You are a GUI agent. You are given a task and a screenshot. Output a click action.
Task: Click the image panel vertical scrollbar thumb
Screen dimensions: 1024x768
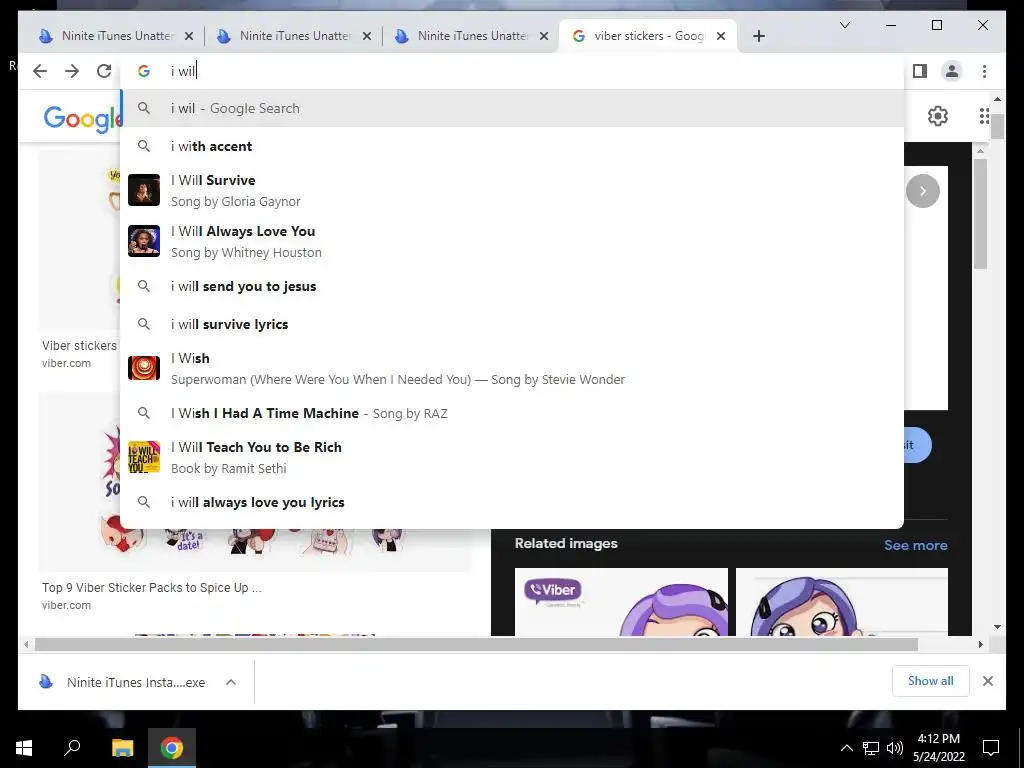[x=980, y=214]
